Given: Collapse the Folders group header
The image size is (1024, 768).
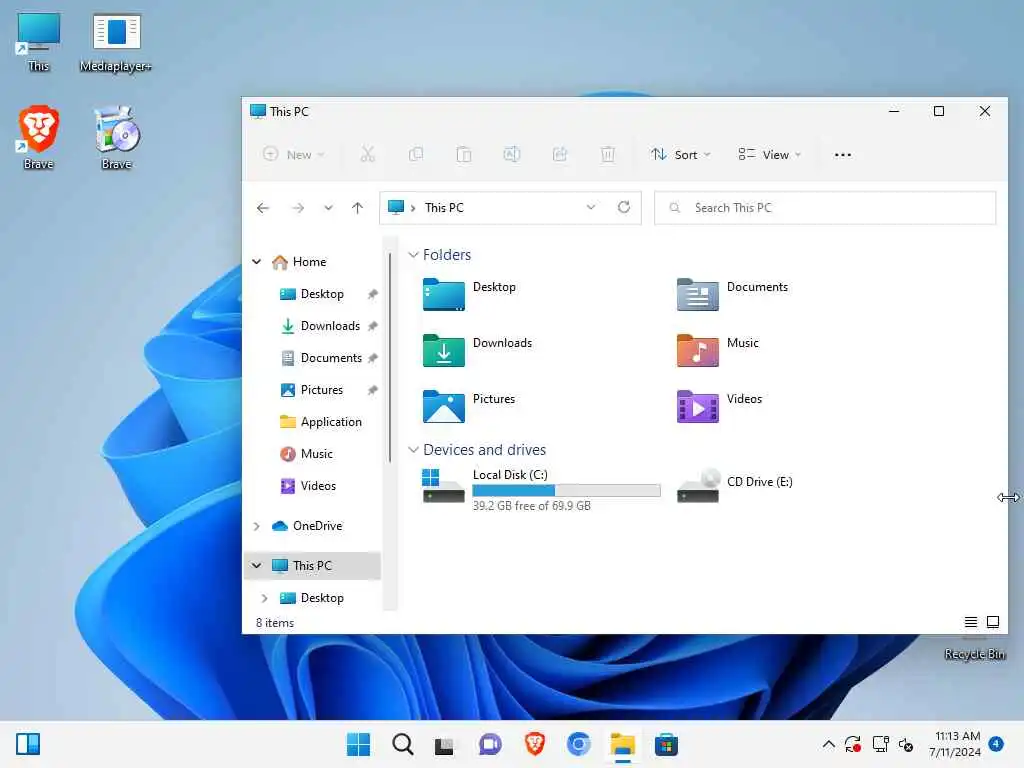Looking at the screenshot, I should coord(413,255).
